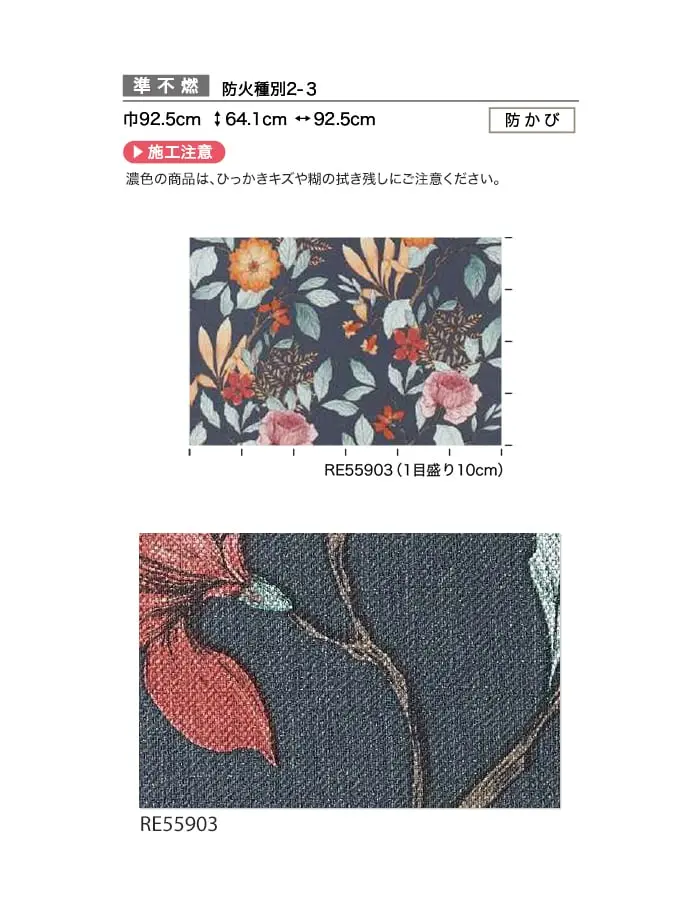The width and height of the screenshot is (700, 900).
Task: Open the 施工注意 red pill label
Action: 174,152
